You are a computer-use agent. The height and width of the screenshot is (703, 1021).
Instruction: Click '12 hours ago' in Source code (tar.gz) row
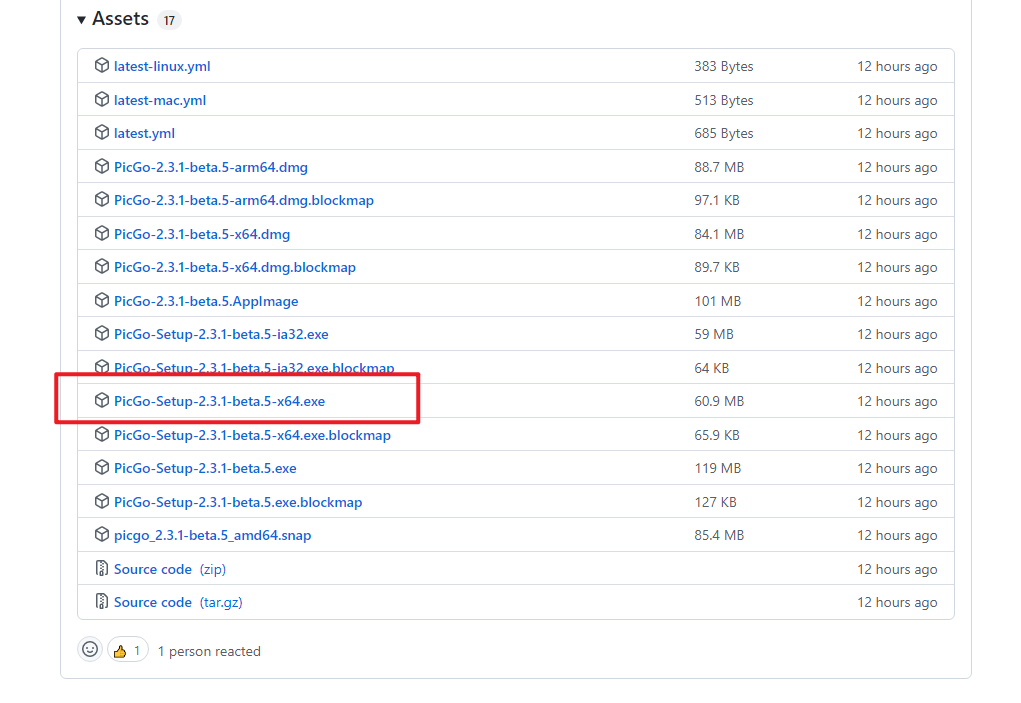pyautogui.click(x=897, y=603)
